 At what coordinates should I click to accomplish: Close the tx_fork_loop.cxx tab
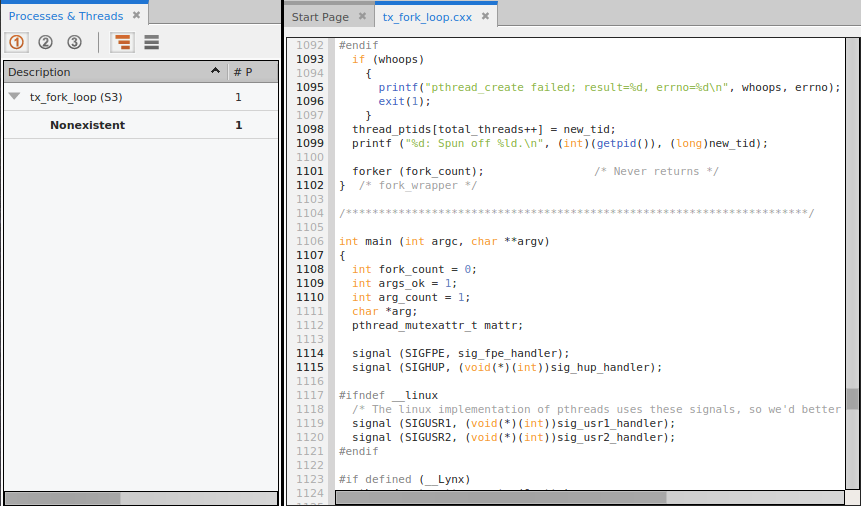(x=485, y=17)
